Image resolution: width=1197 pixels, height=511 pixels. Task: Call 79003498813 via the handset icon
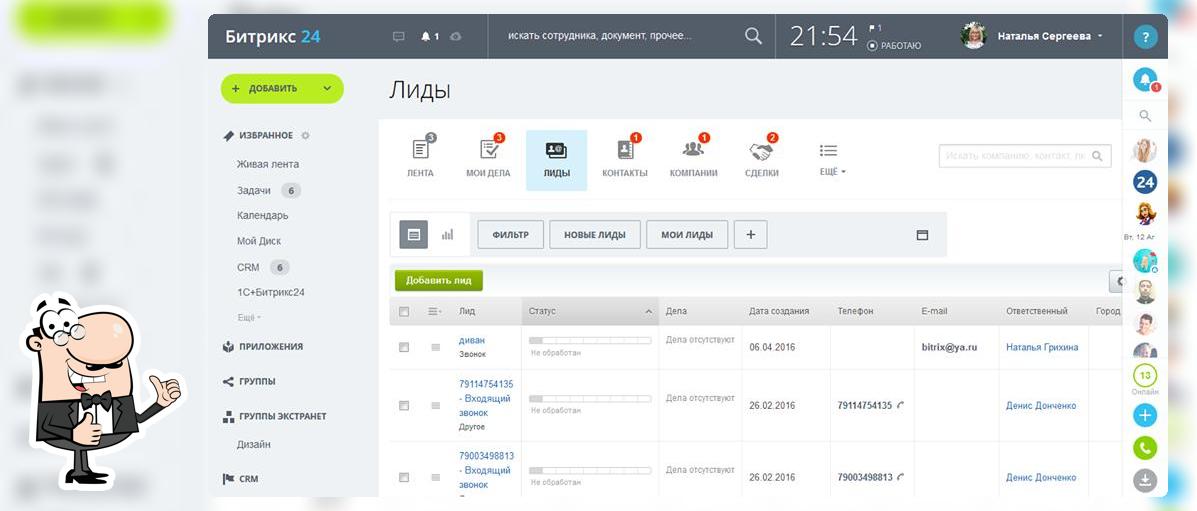tap(901, 477)
